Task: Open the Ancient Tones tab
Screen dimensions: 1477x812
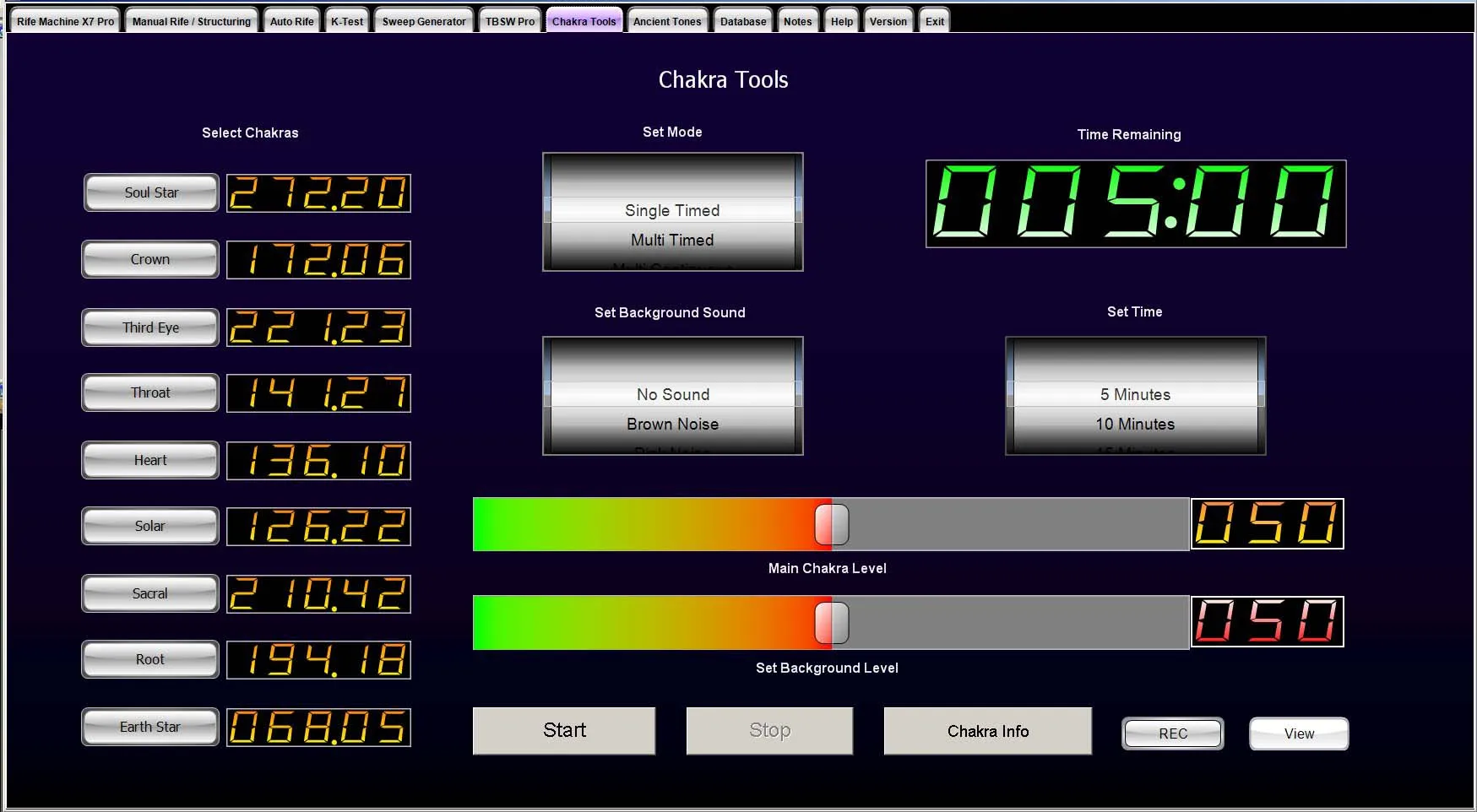Action: coord(667,21)
